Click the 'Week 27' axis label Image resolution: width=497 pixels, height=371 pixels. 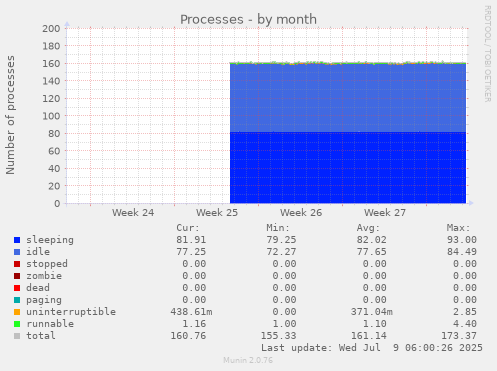[385, 213]
